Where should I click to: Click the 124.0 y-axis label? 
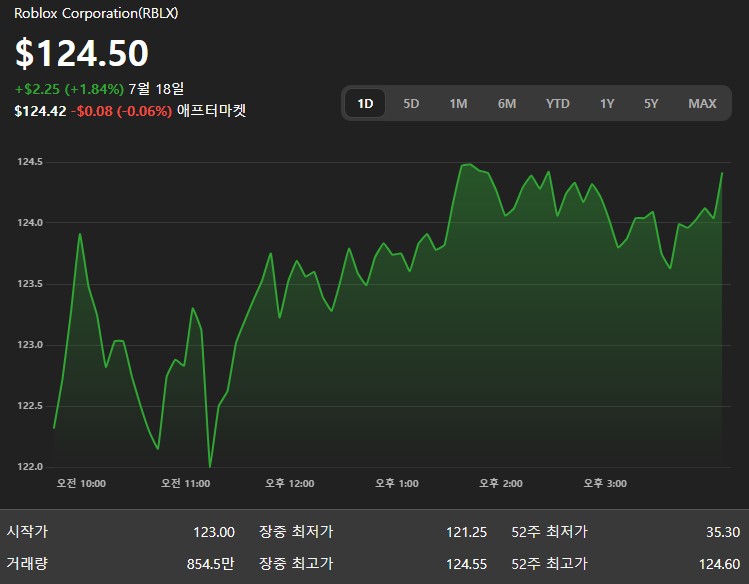(x=30, y=223)
